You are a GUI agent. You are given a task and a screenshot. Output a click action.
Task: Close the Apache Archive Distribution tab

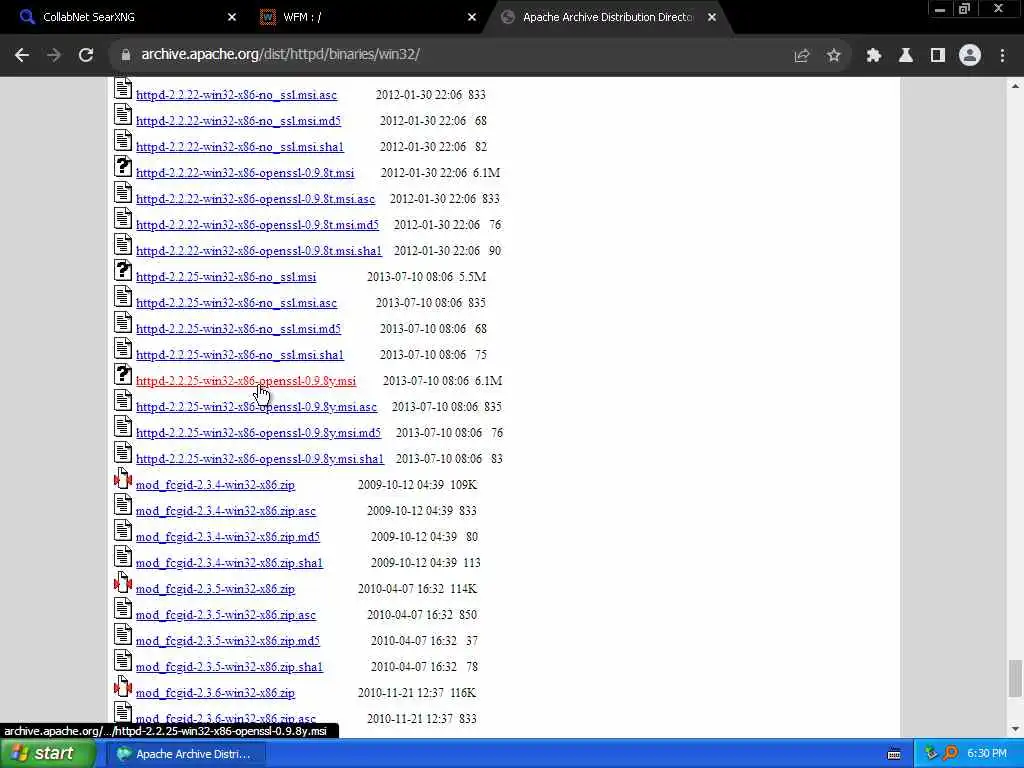click(712, 18)
